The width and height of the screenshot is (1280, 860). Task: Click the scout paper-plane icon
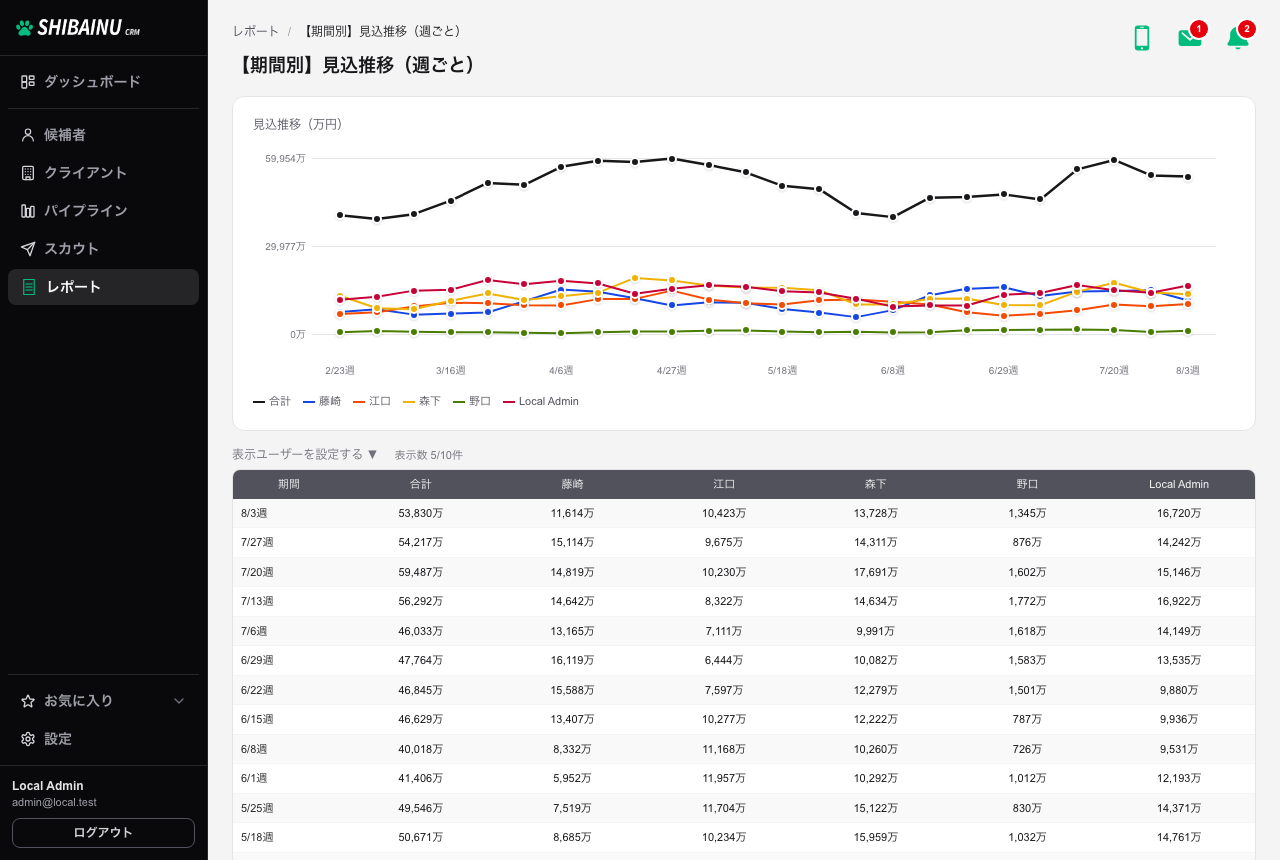pos(28,249)
